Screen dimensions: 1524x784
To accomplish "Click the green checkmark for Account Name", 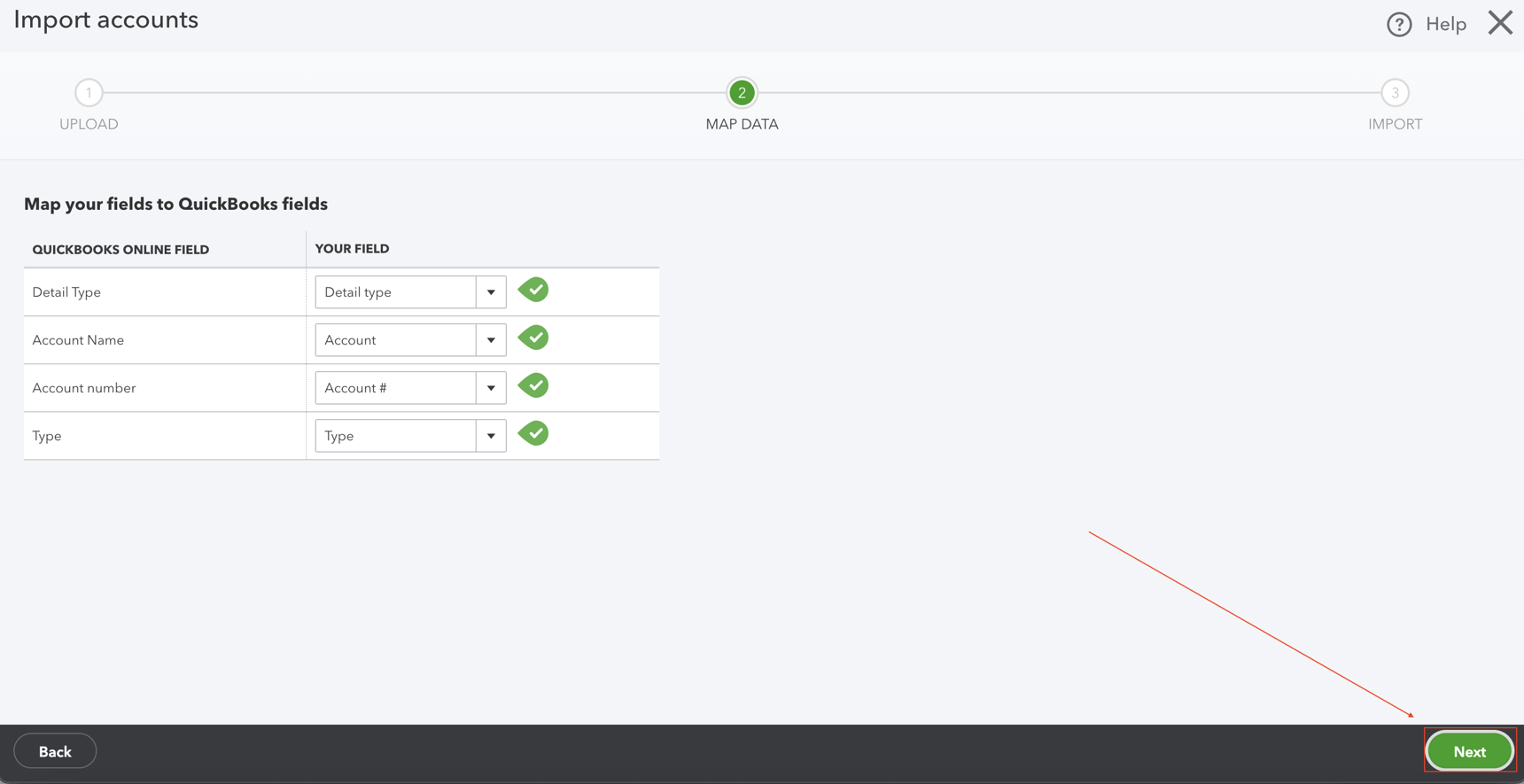I will pyautogui.click(x=533, y=338).
